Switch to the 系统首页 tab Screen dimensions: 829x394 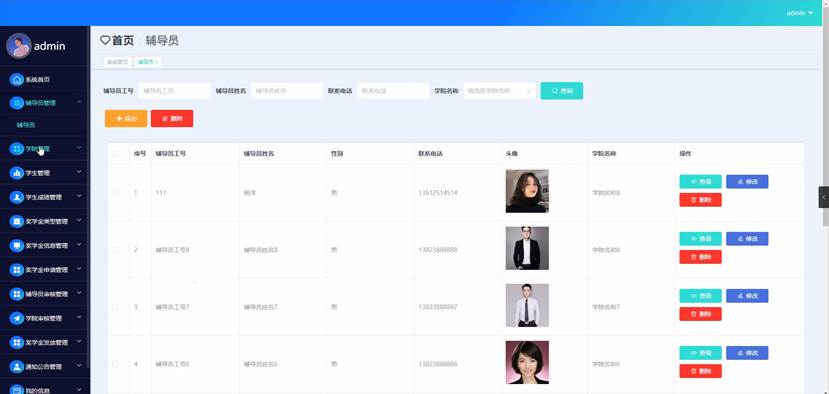pyautogui.click(x=117, y=62)
